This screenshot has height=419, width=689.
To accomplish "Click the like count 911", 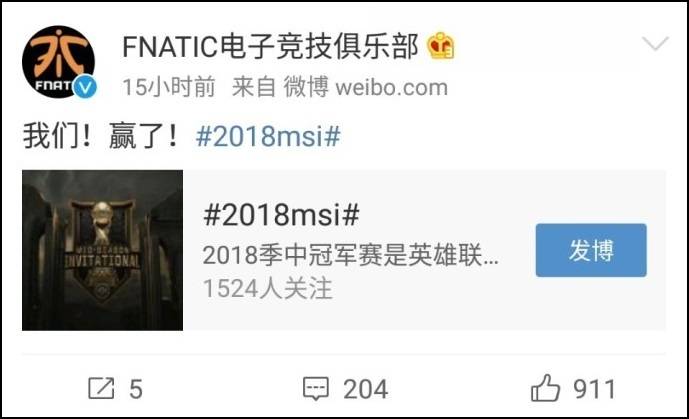I will pyautogui.click(x=595, y=389).
